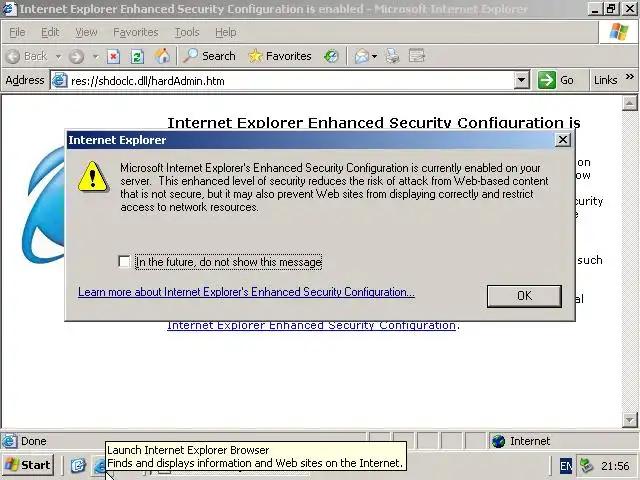Click the network tray icon
Screen dimensions: 640x480
click(x=587, y=465)
